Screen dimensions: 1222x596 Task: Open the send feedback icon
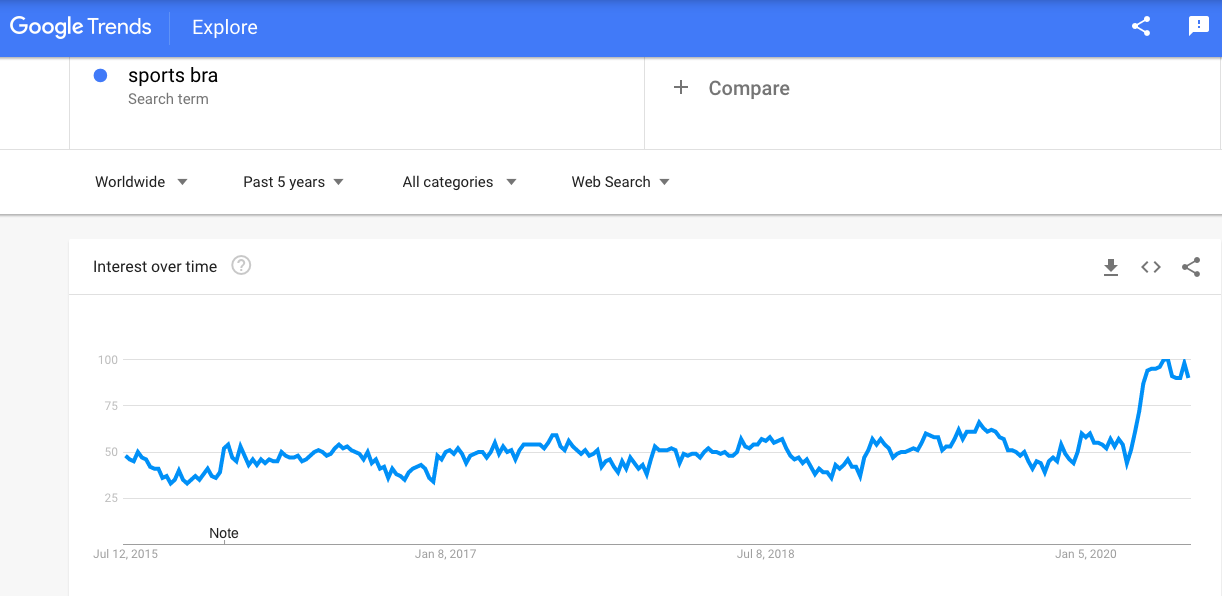[1198, 27]
